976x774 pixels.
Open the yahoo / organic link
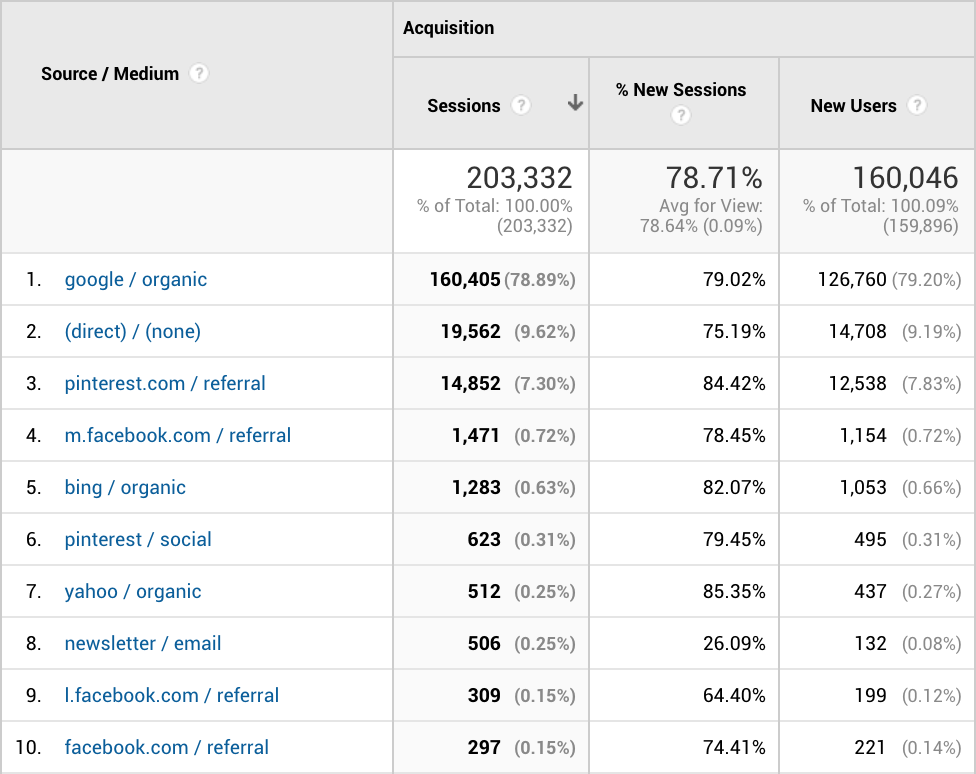click(x=133, y=592)
